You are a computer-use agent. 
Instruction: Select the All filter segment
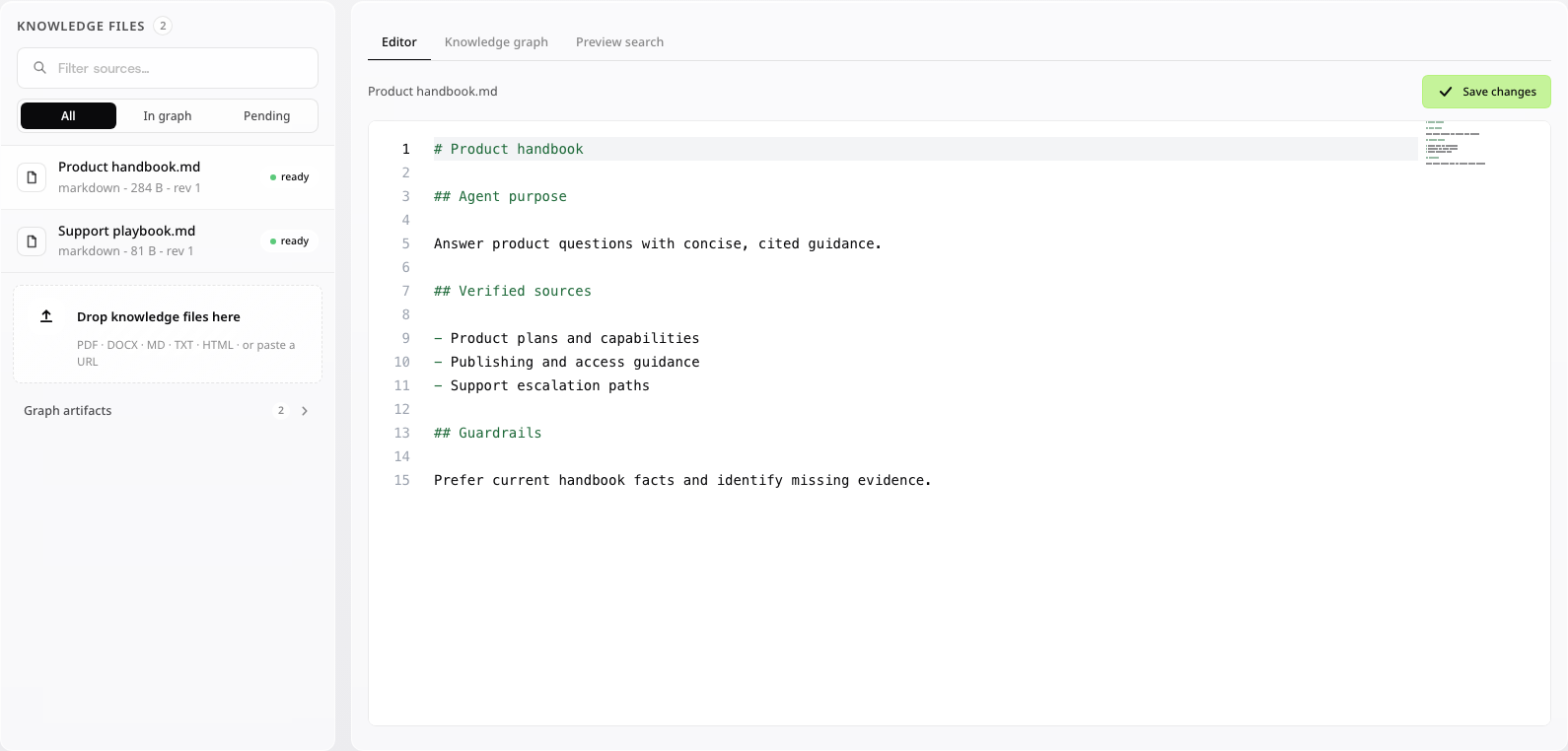click(x=68, y=115)
